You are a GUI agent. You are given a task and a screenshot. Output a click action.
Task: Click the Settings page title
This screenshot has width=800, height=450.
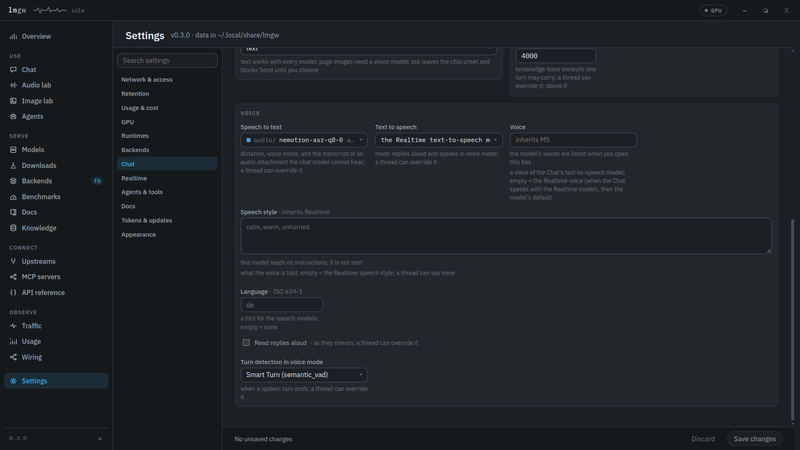pyautogui.click(x=145, y=36)
